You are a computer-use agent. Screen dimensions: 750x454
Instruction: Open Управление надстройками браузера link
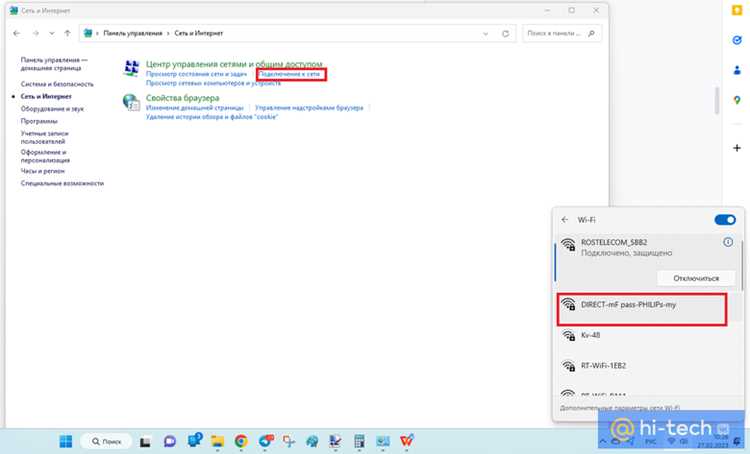coord(309,108)
